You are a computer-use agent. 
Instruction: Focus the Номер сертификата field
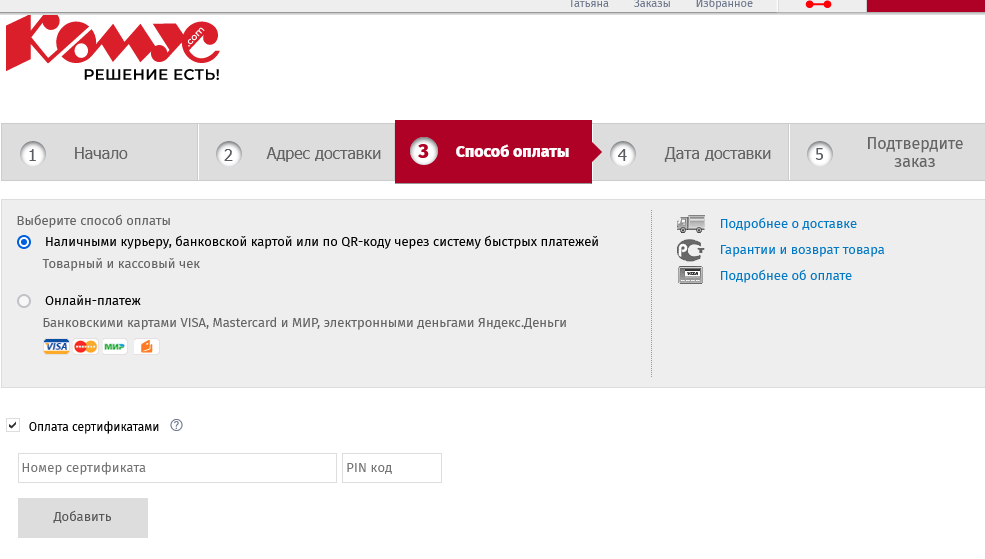177,468
